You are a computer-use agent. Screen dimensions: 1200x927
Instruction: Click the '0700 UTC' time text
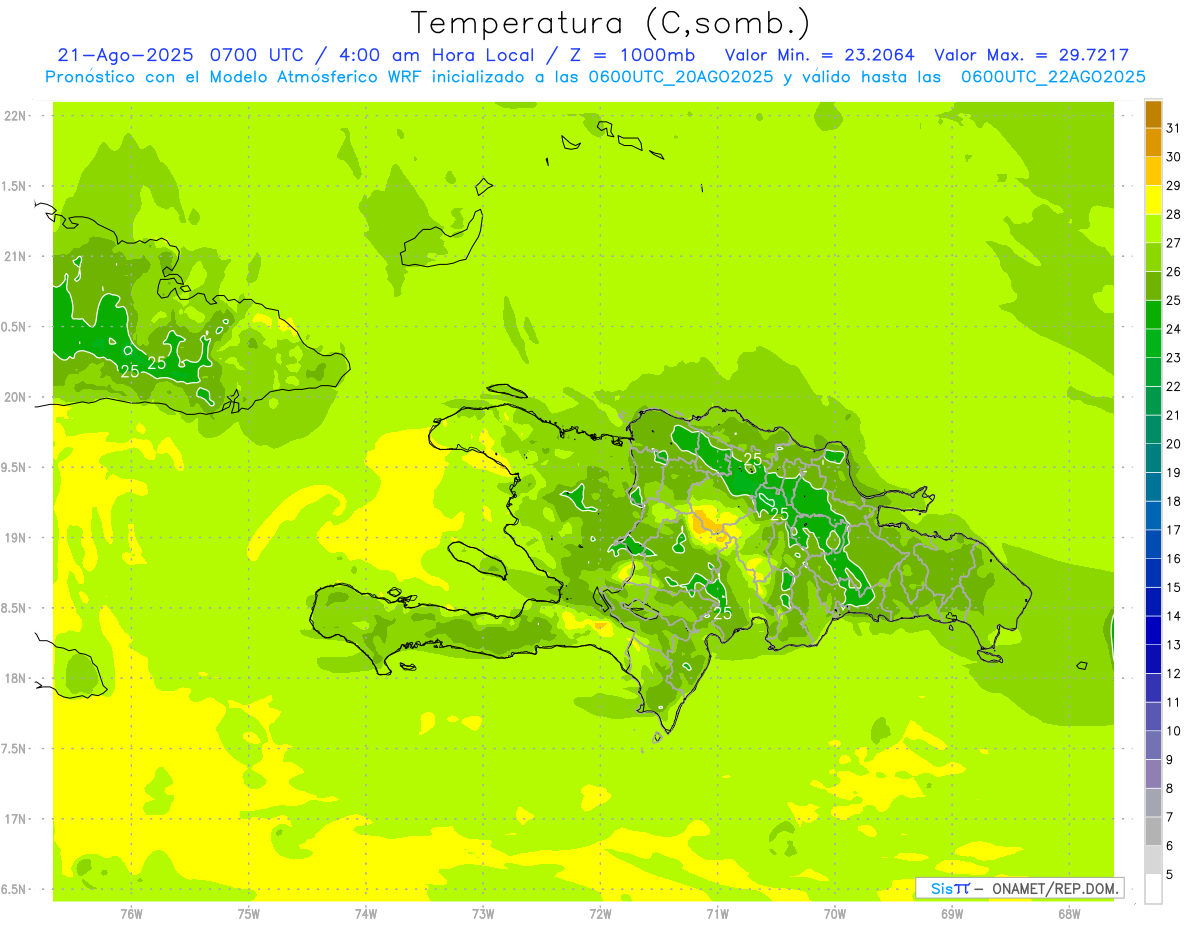[x=259, y=55]
